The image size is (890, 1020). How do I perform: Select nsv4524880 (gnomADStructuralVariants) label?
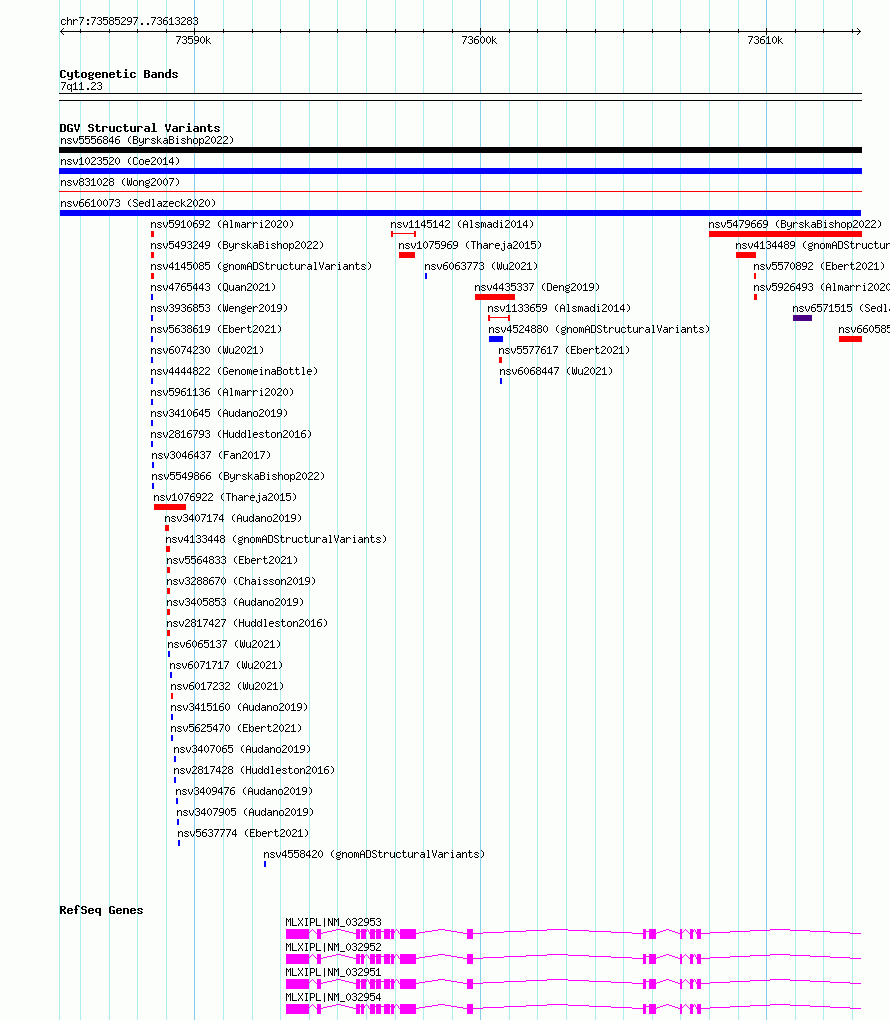(599, 329)
